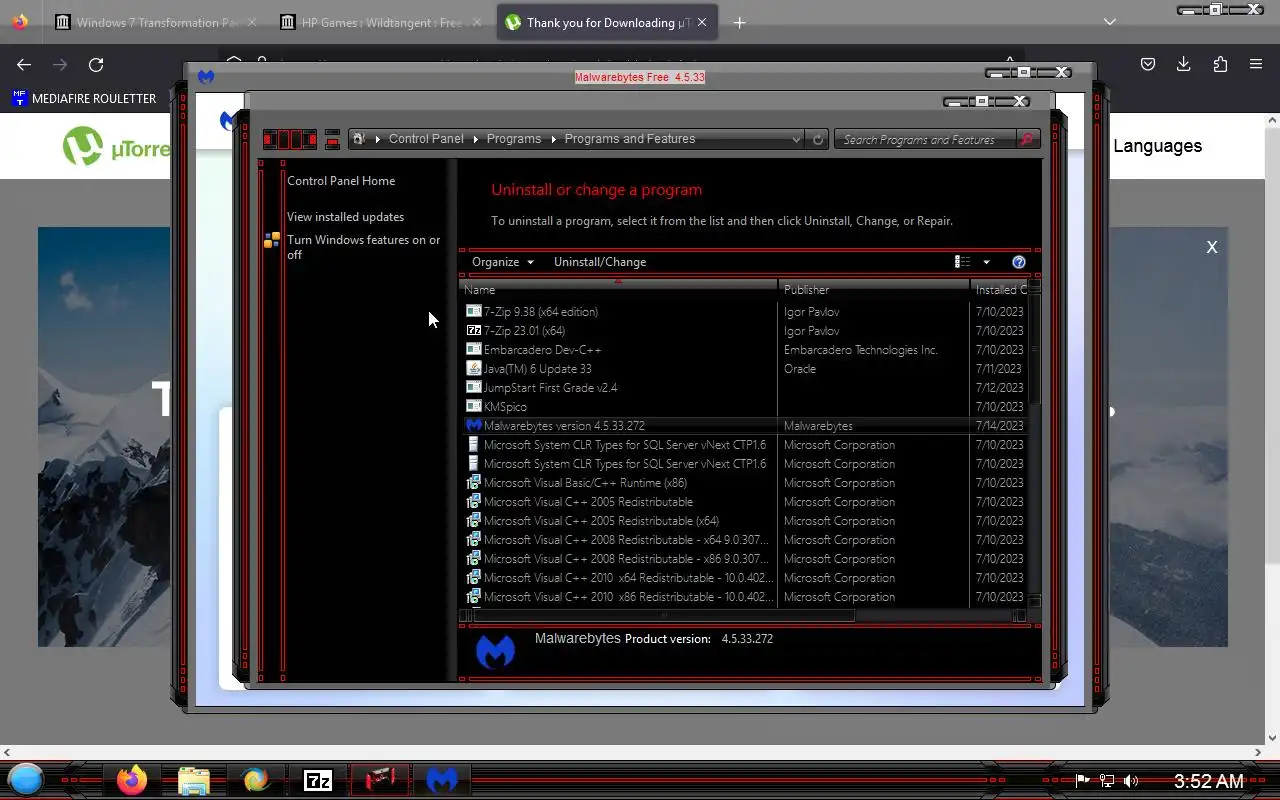Click the Java(TM) 6 Update 33 icon
The height and width of the screenshot is (800, 1280).
point(473,368)
